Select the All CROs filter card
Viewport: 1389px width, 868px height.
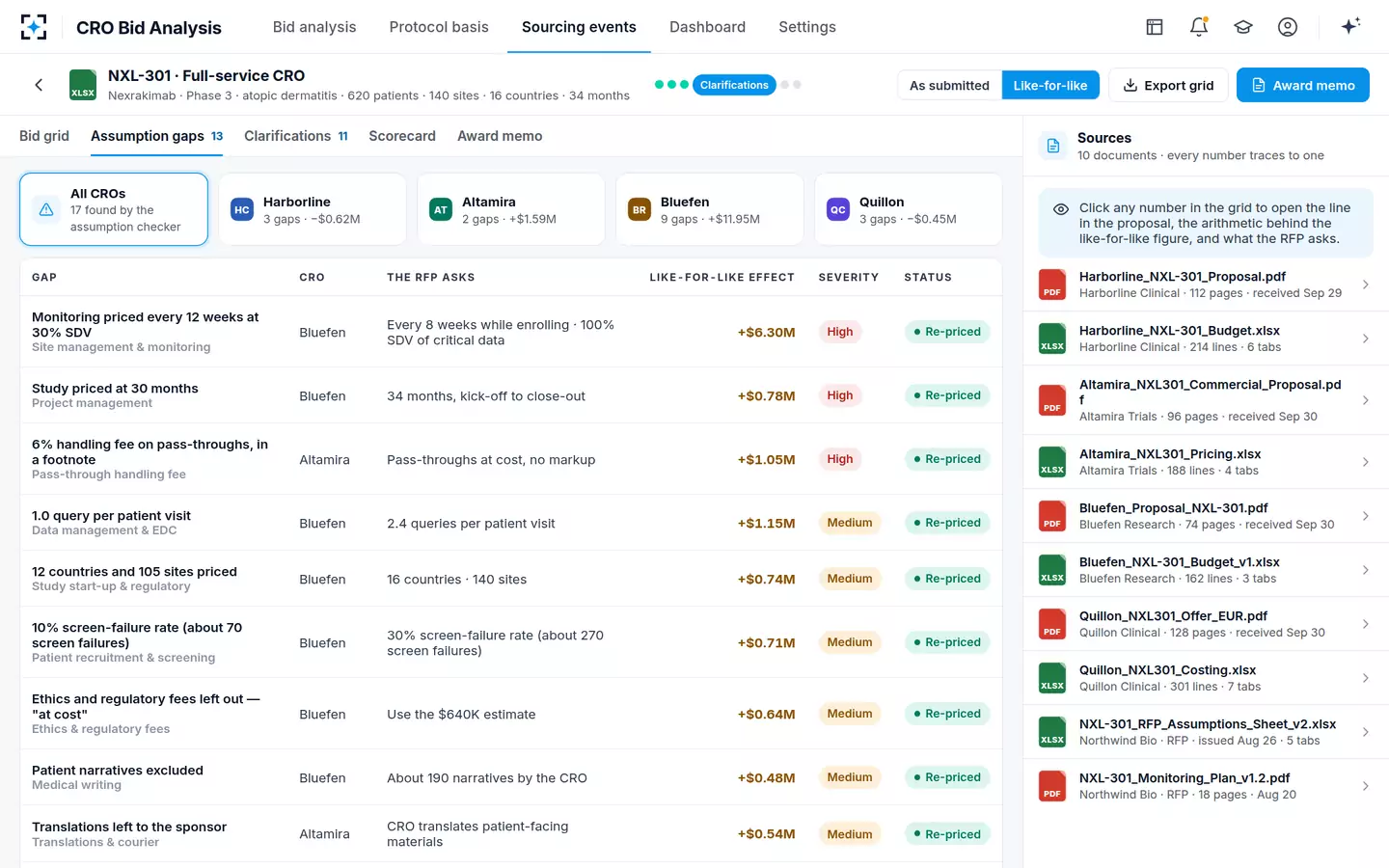114,209
